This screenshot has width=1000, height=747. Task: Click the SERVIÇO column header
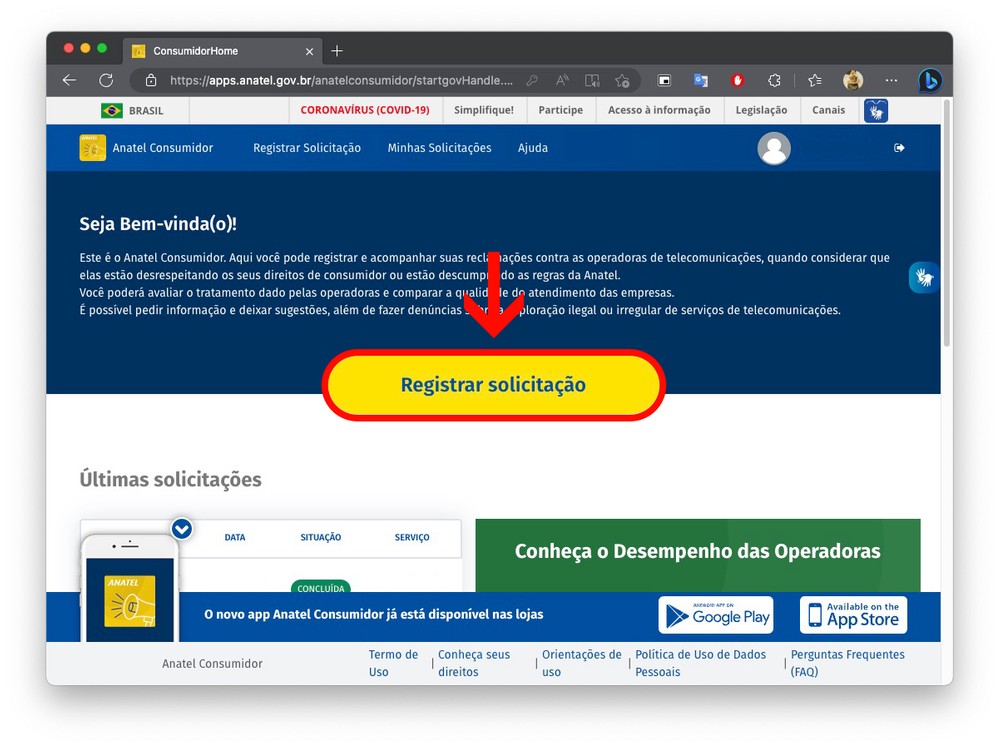[412, 538]
